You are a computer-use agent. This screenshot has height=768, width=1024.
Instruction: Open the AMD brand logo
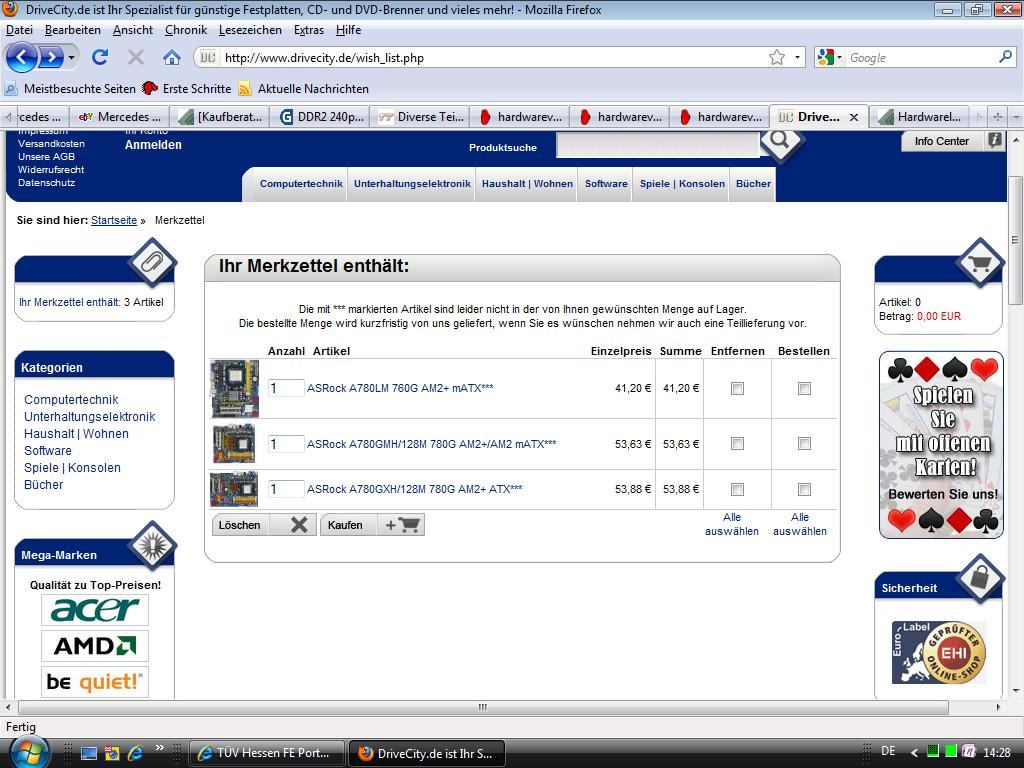coord(95,646)
